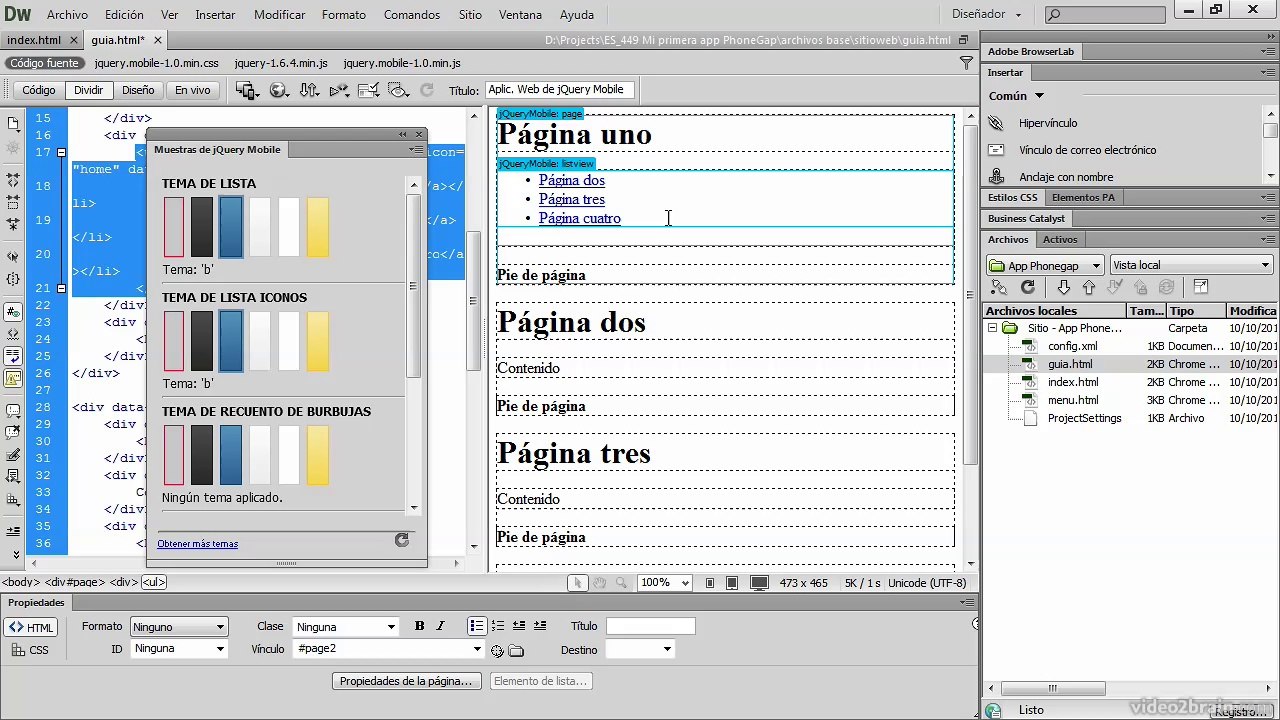This screenshot has width=1280, height=720.
Task: Open the Vínculo dropdown arrow
Action: coord(477,650)
